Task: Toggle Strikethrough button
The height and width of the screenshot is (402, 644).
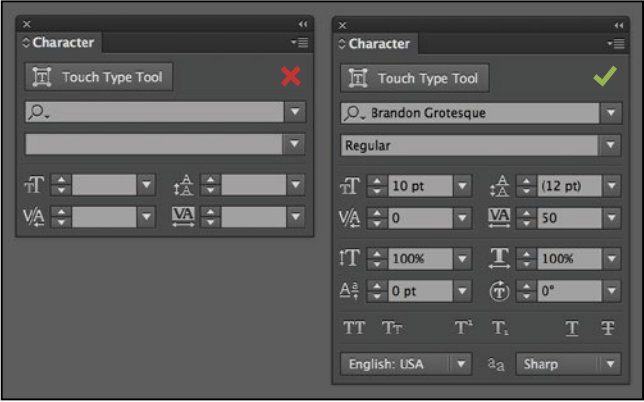Action: (x=607, y=328)
